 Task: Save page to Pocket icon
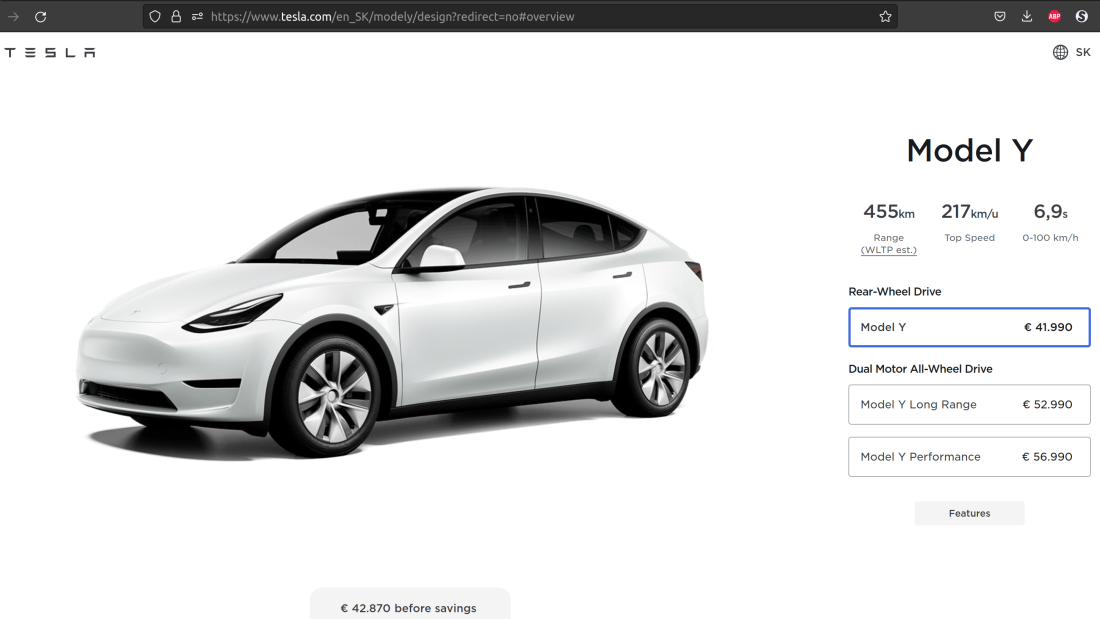click(x=1000, y=16)
